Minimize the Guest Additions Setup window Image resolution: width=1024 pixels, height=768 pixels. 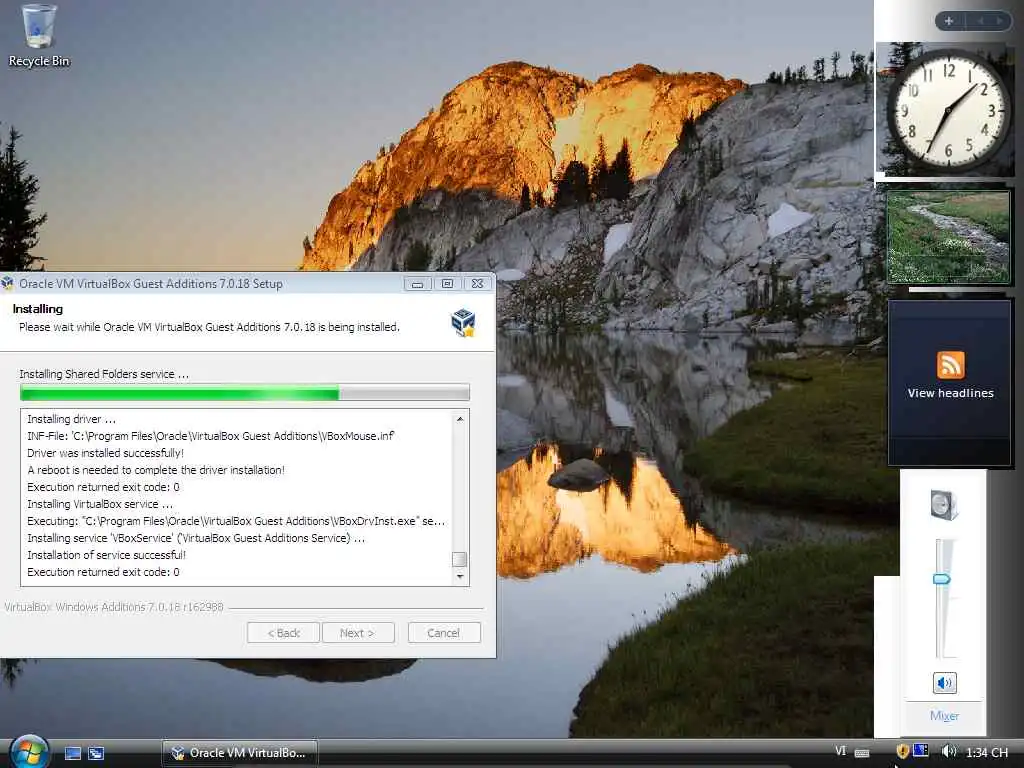point(417,284)
